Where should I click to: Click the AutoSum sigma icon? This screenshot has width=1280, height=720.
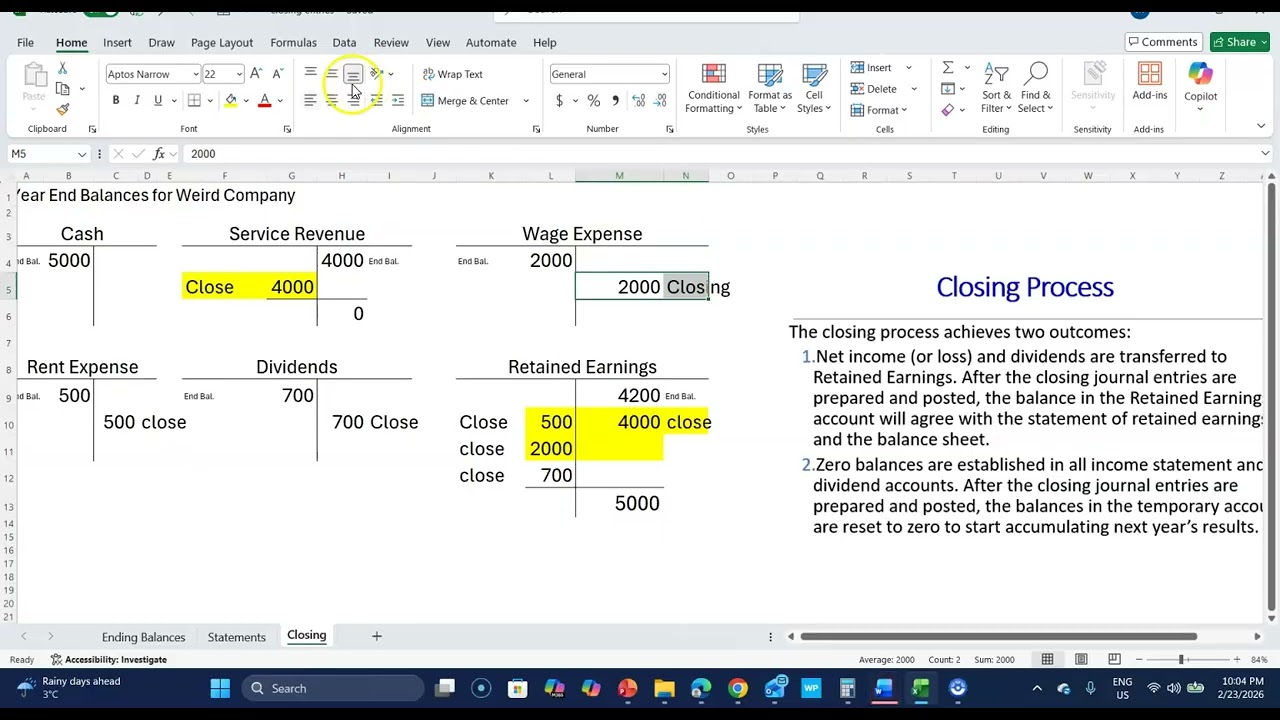pos(948,68)
